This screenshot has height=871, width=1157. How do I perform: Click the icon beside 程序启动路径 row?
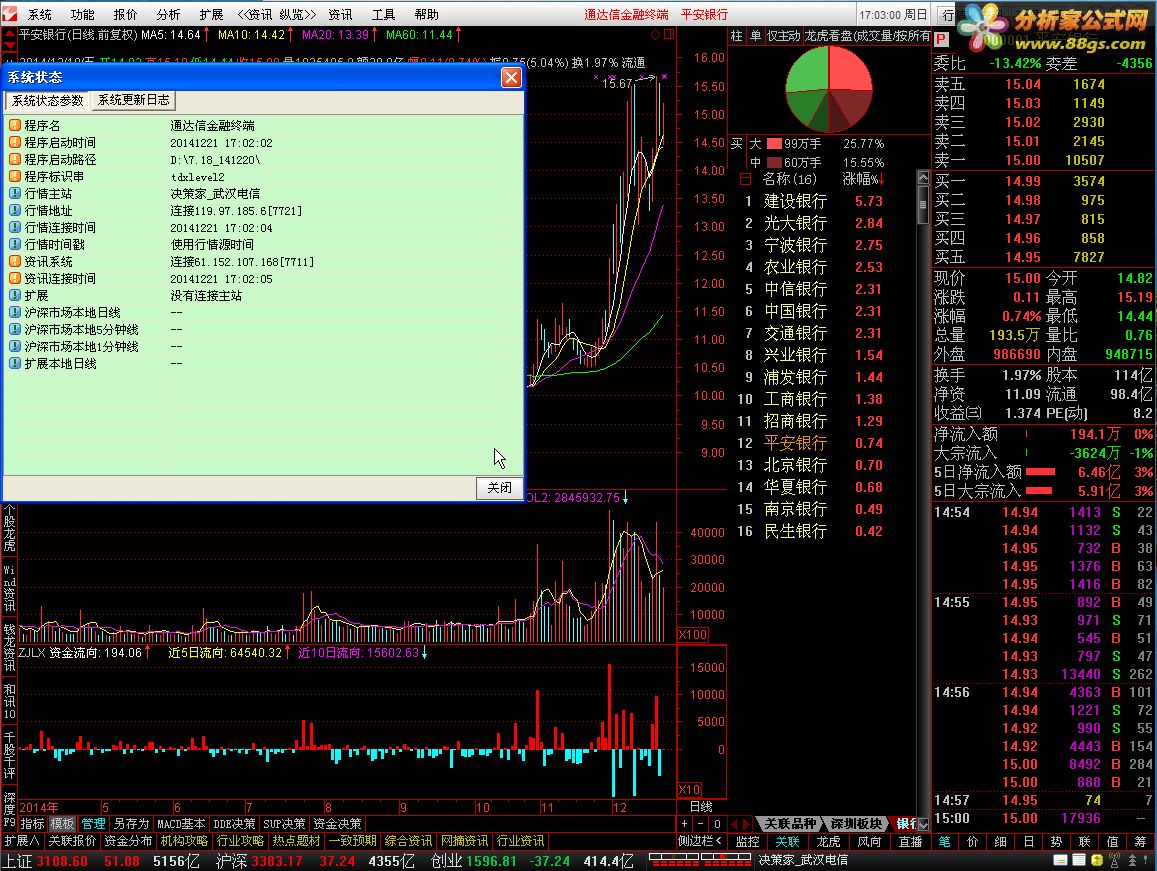click(15, 159)
